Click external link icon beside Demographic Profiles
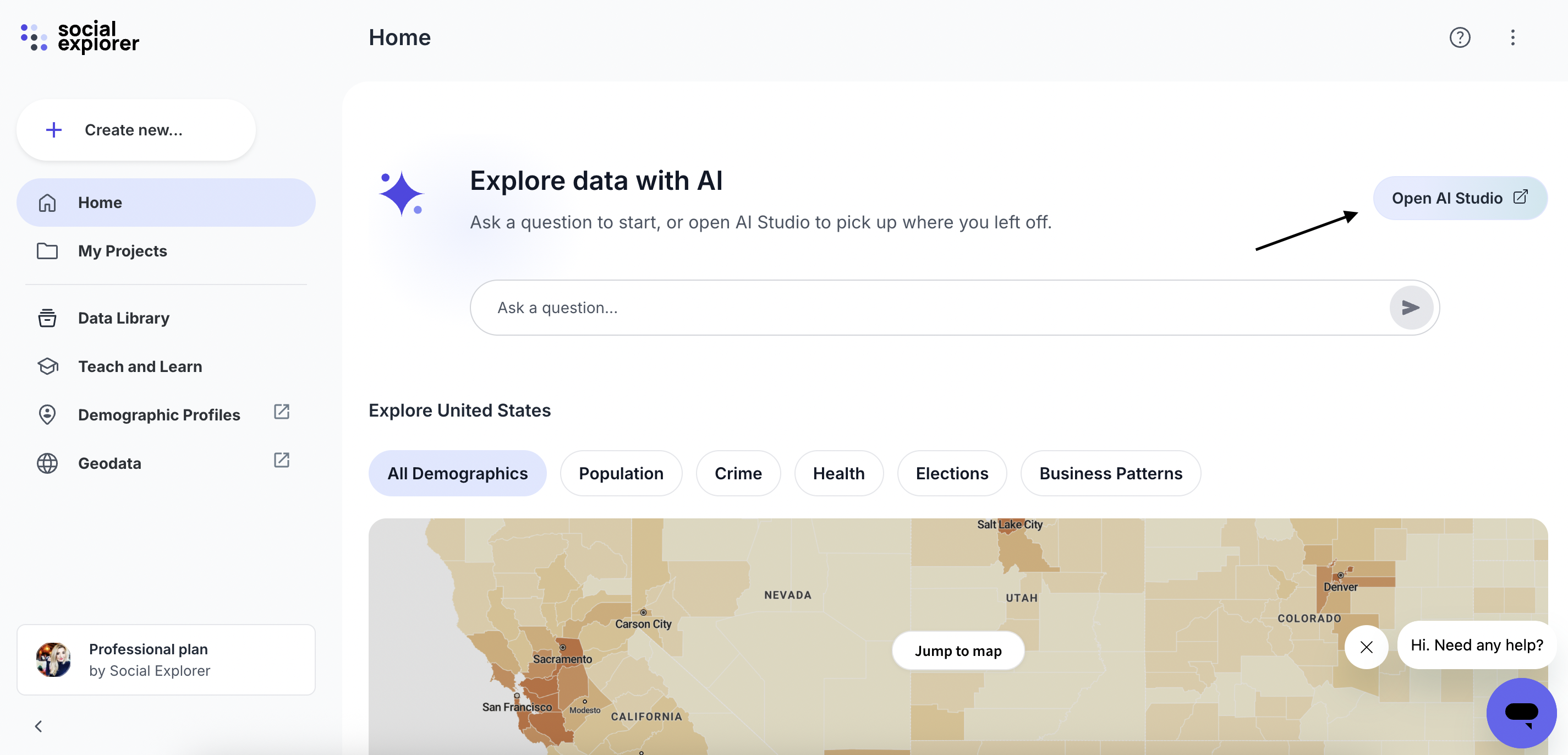The width and height of the screenshot is (1568, 755). [281, 412]
